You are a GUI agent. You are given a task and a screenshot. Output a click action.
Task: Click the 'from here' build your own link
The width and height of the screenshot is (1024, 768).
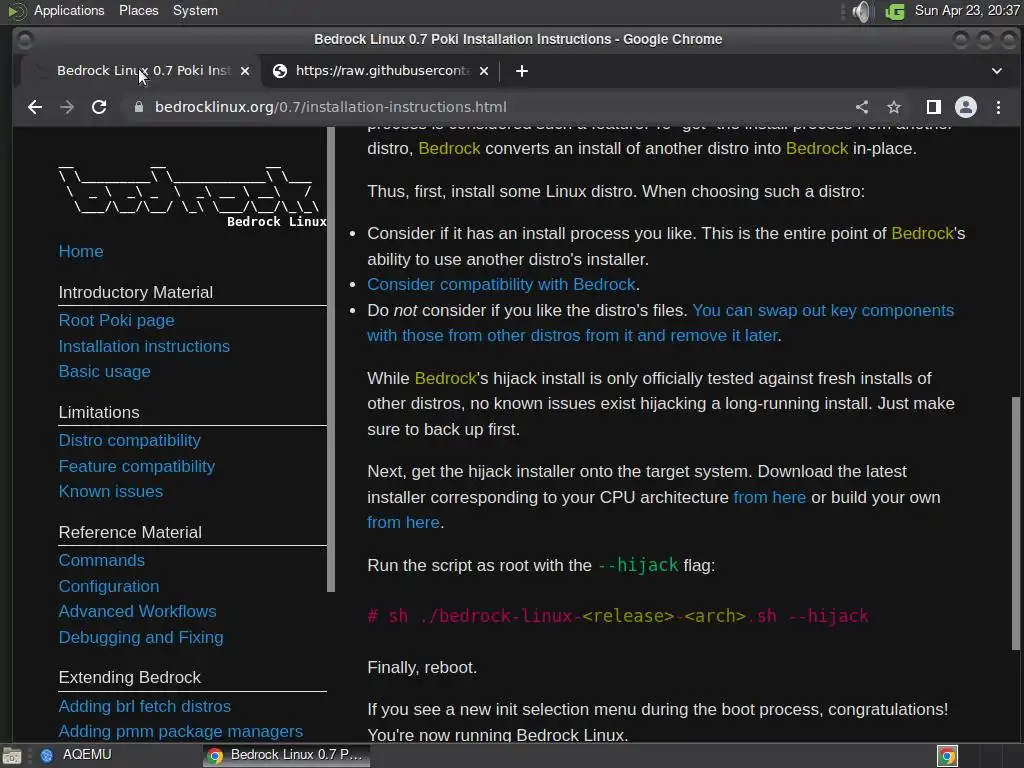tap(403, 523)
